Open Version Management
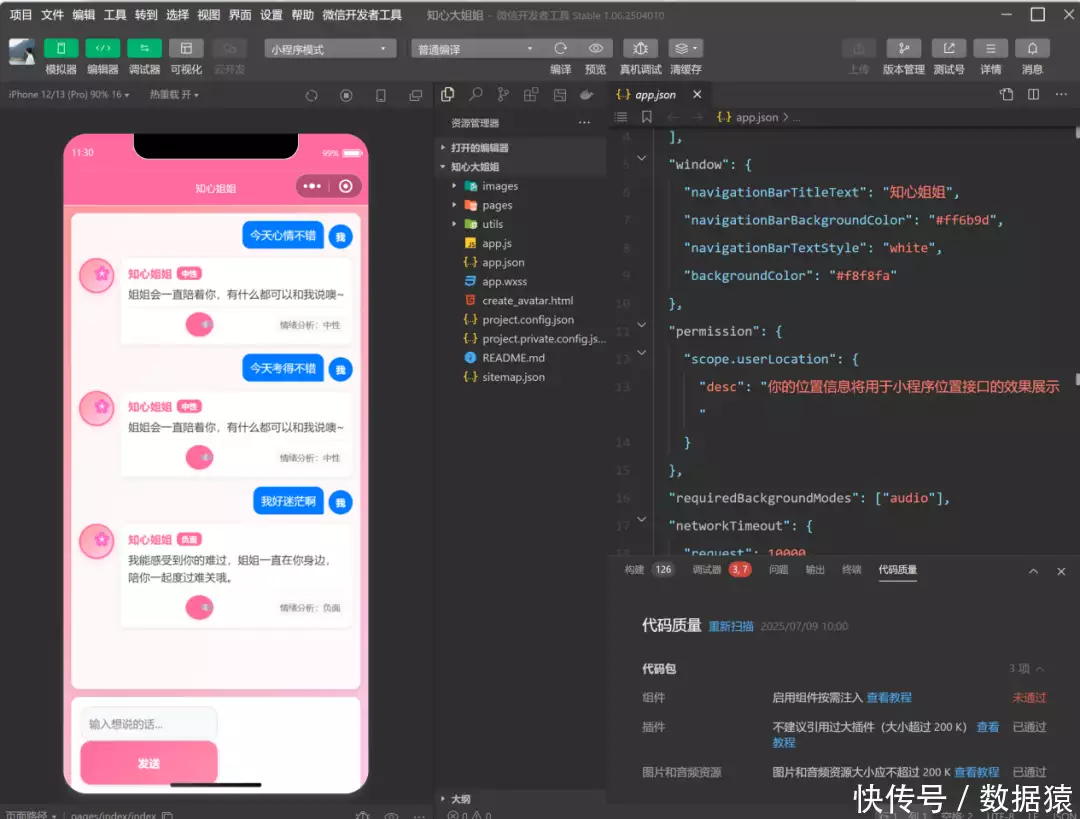This screenshot has height=819, width=1080. coord(904,48)
